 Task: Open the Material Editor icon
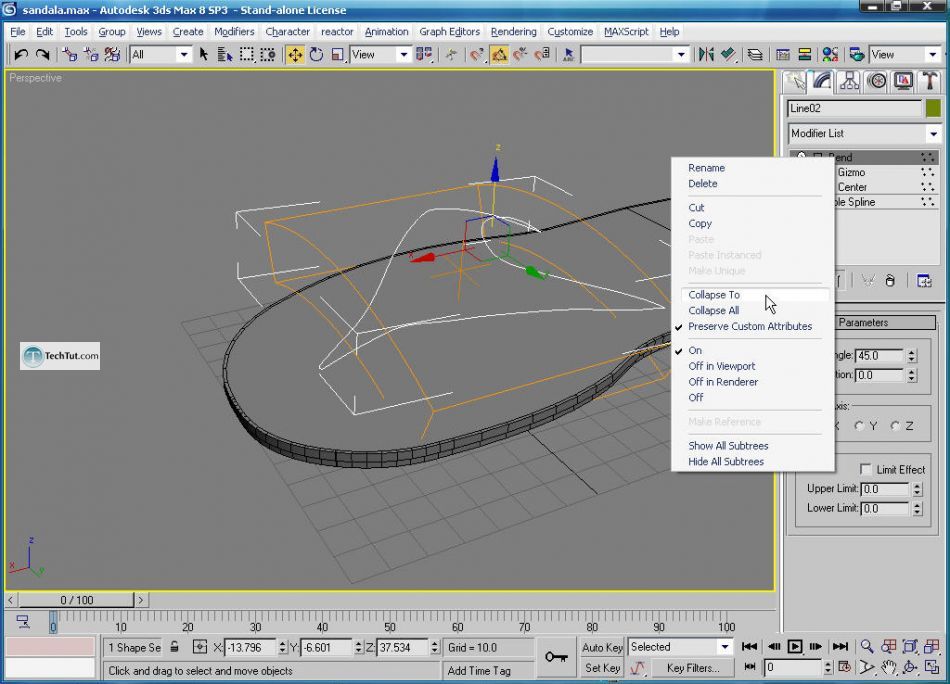pyautogui.click(x=830, y=55)
